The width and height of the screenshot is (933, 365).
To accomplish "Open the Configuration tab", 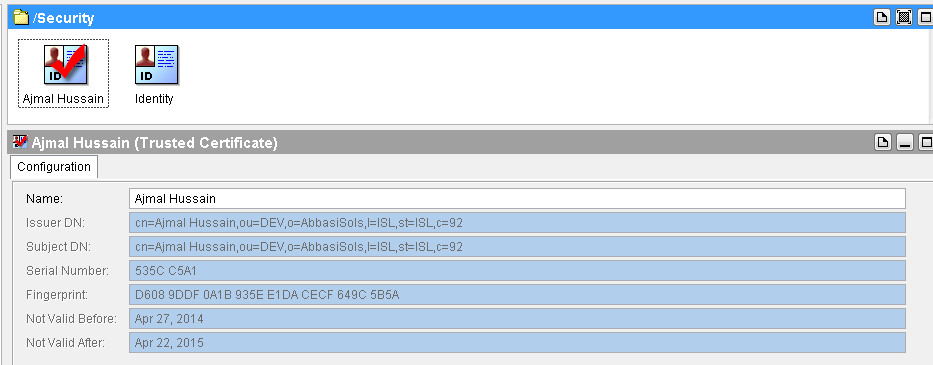I will tap(54, 167).
